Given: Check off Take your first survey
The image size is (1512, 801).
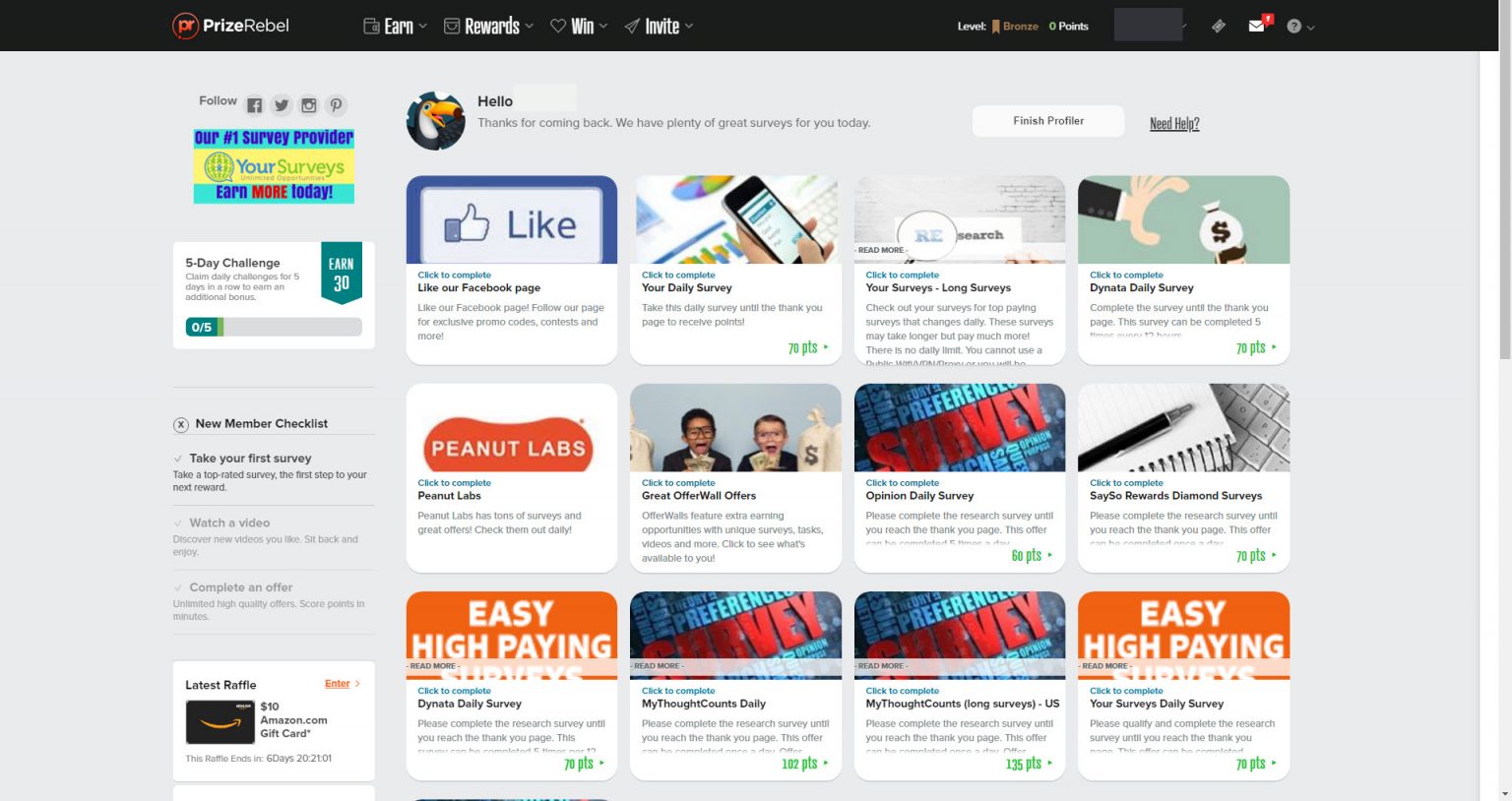Looking at the screenshot, I should point(178,459).
